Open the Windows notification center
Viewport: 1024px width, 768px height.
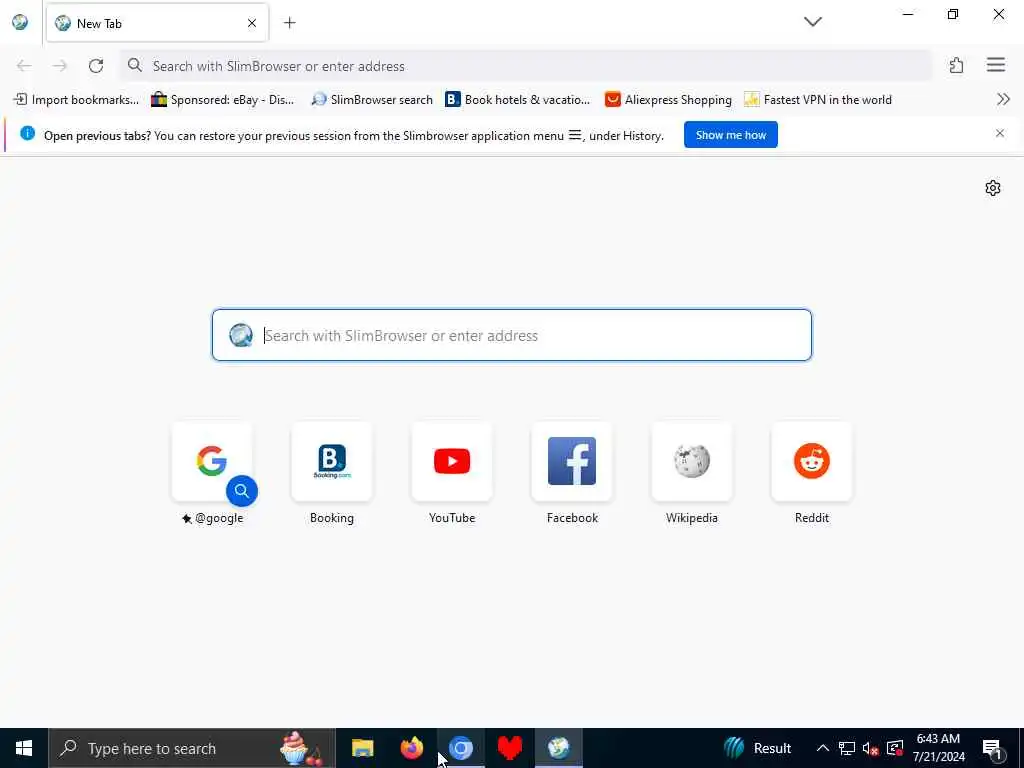pos(993,748)
